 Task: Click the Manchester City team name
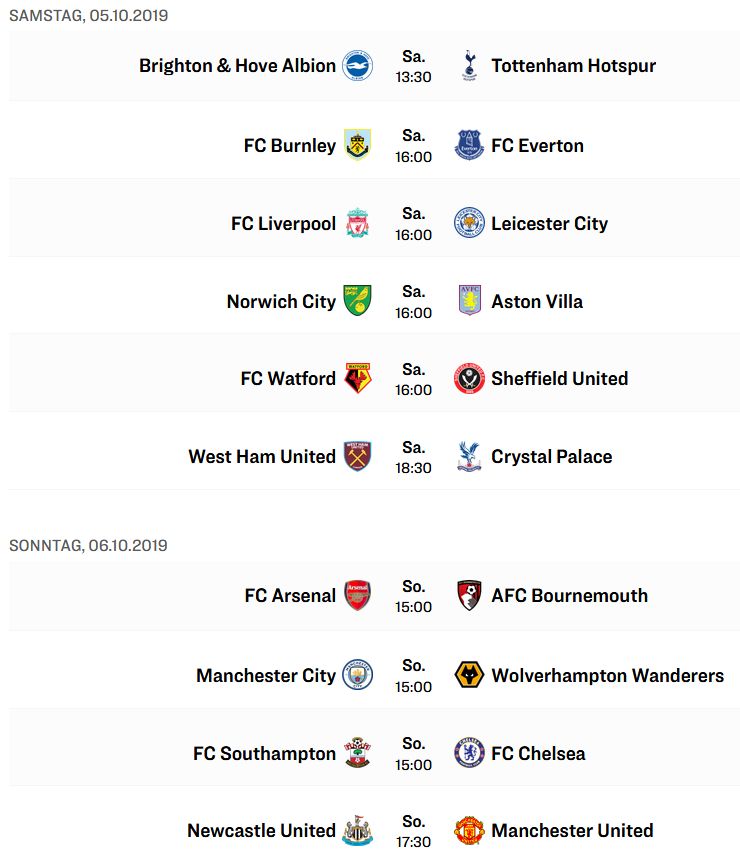pyautogui.click(x=266, y=675)
